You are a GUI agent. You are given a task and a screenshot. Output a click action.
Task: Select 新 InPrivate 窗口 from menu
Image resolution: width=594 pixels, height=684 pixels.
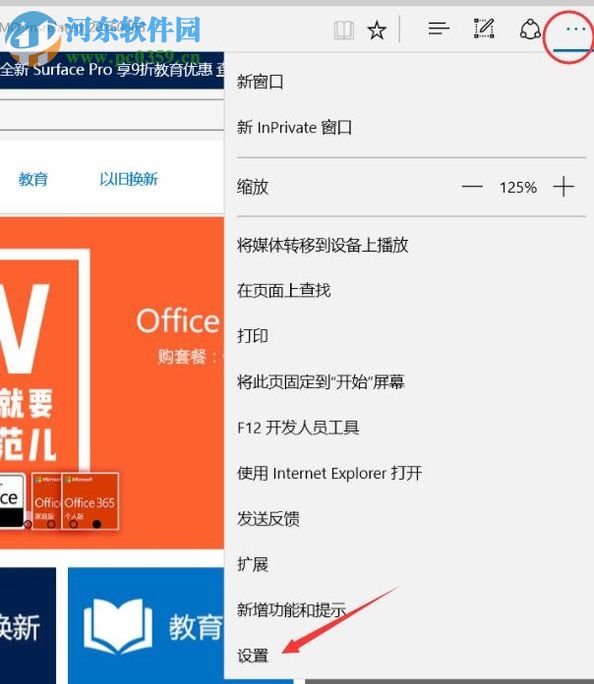tap(294, 127)
